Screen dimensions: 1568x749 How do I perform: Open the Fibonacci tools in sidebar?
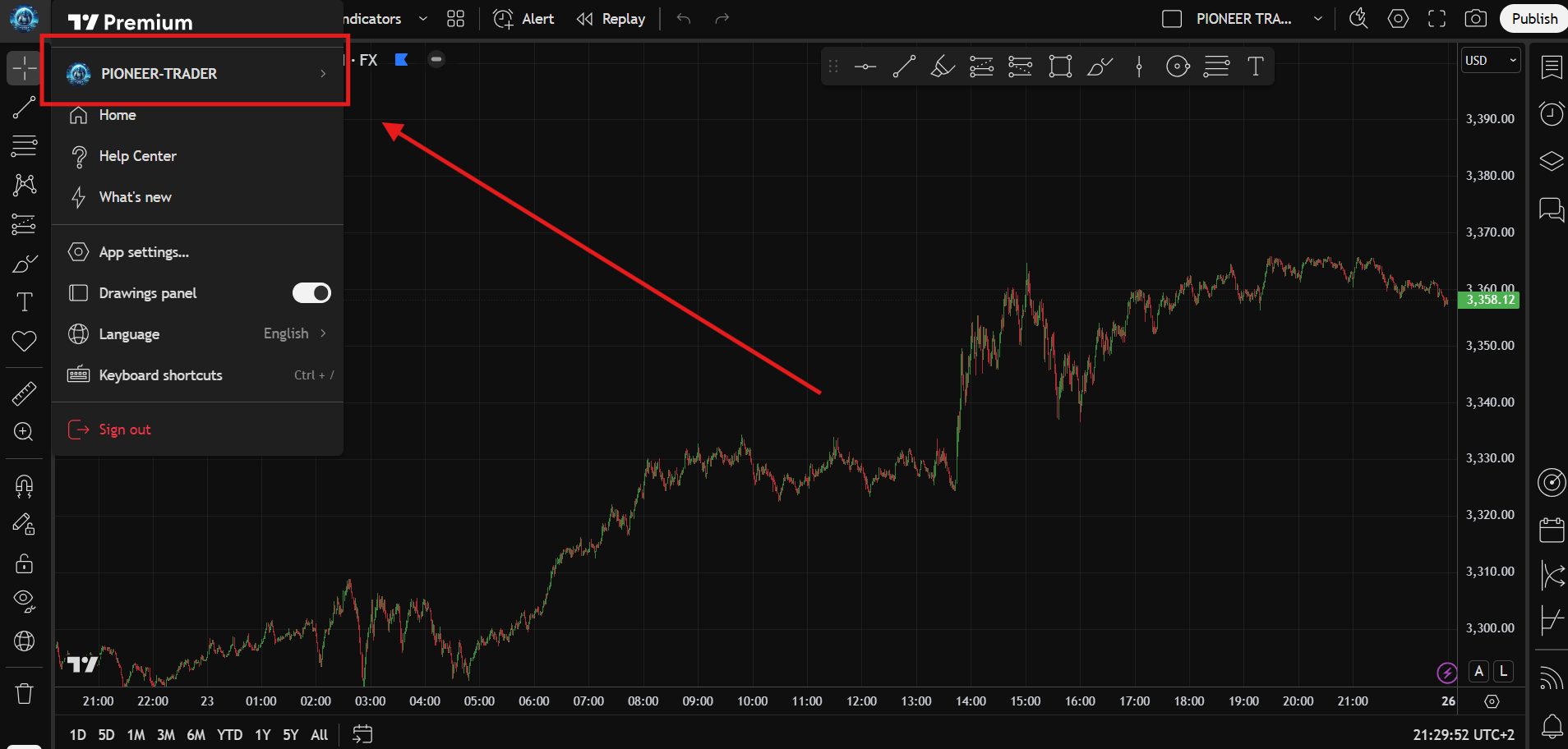24,146
